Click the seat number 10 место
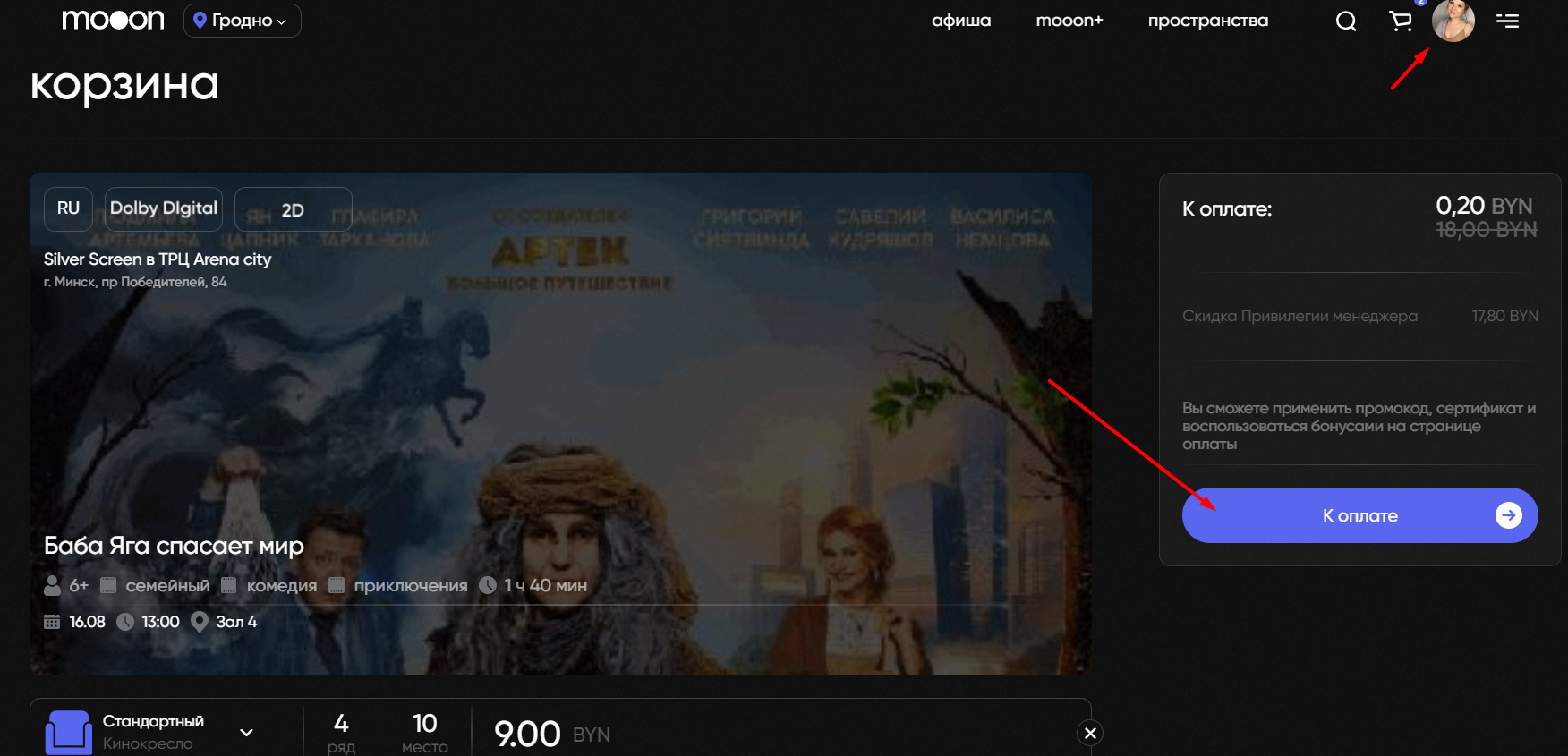The width and height of the screenshot is (1568, 756). pos(425,733)
